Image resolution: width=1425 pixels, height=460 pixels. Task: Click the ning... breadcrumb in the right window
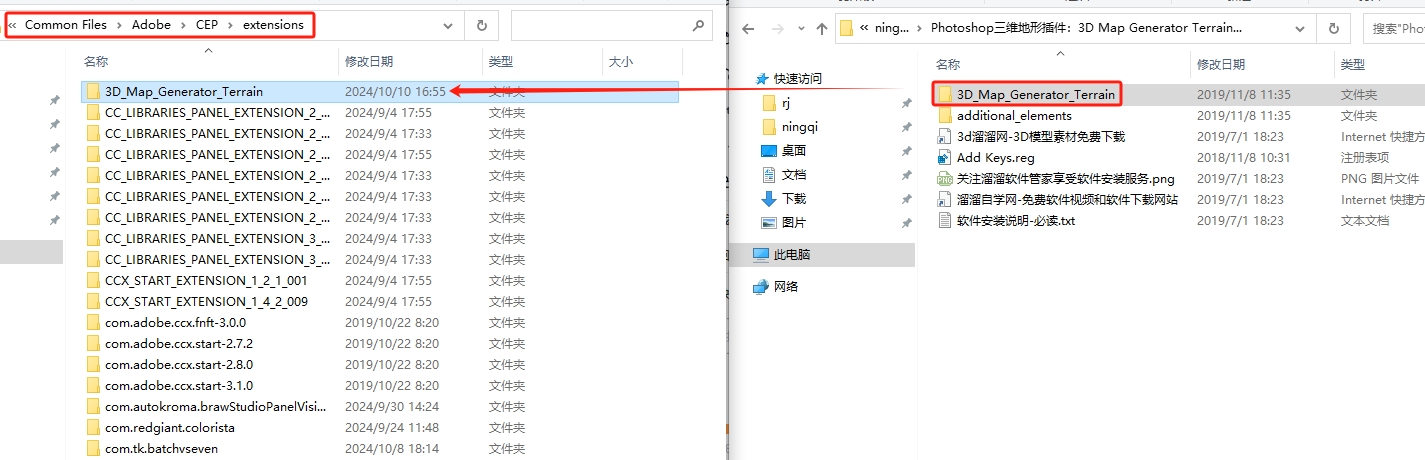pyautogui.click(x=892, y=28)
